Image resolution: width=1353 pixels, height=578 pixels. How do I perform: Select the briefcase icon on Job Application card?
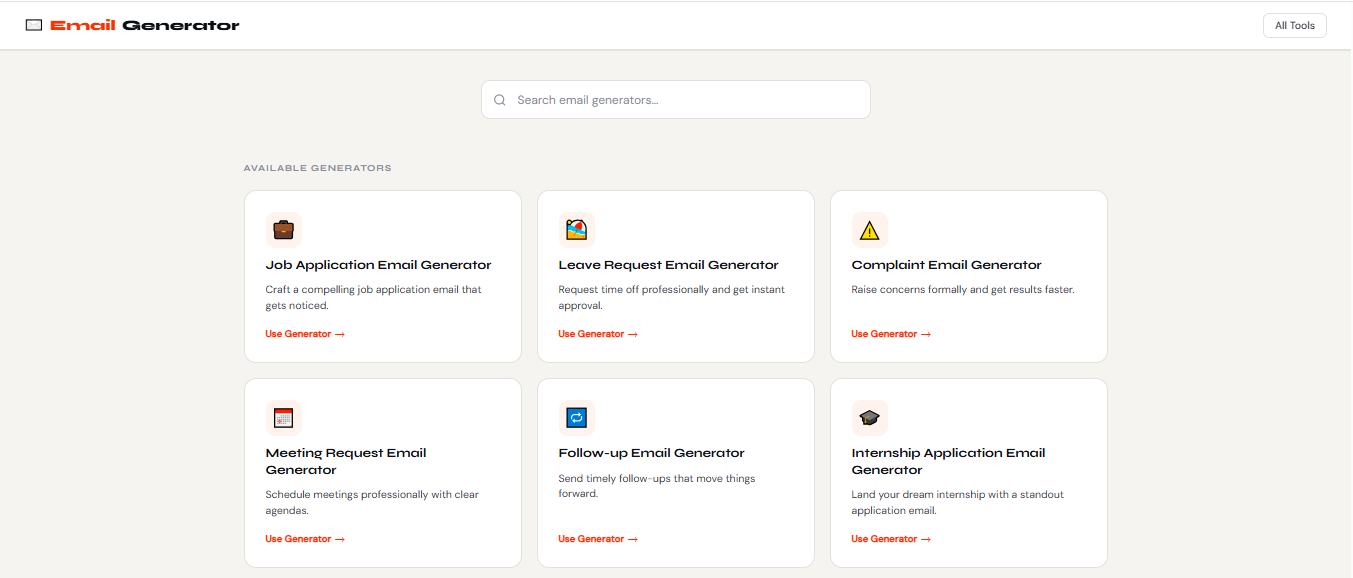284,229
